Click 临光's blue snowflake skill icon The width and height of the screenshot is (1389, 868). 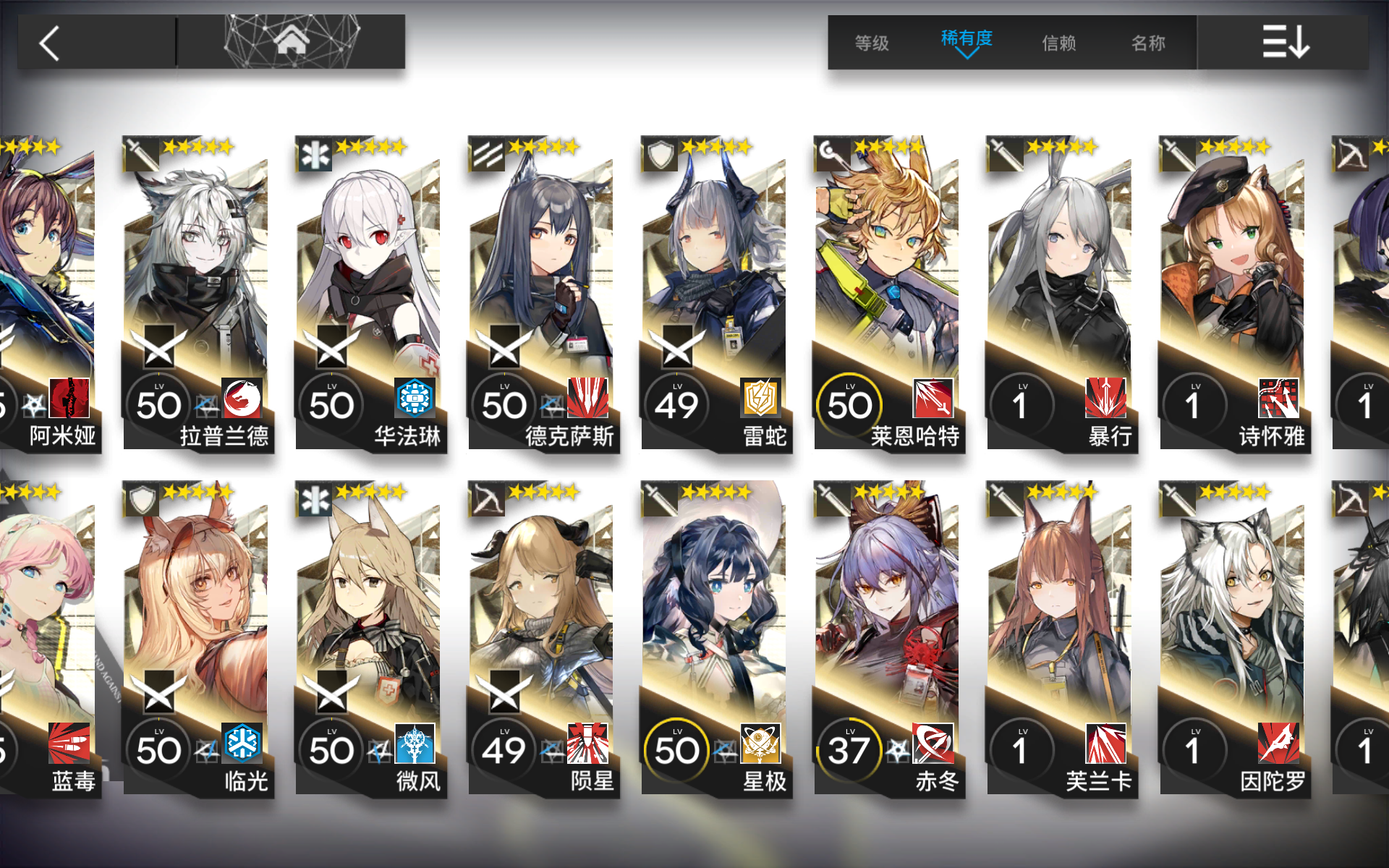(x=242, y=743)
